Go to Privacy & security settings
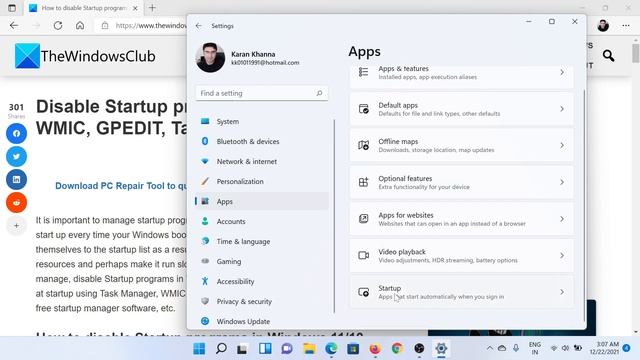640x360 pixels. pos(261,301)
